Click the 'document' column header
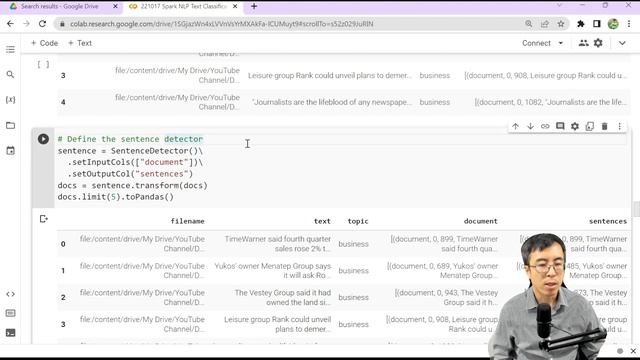This screenshot has width=640, height=360. point(480,221)
